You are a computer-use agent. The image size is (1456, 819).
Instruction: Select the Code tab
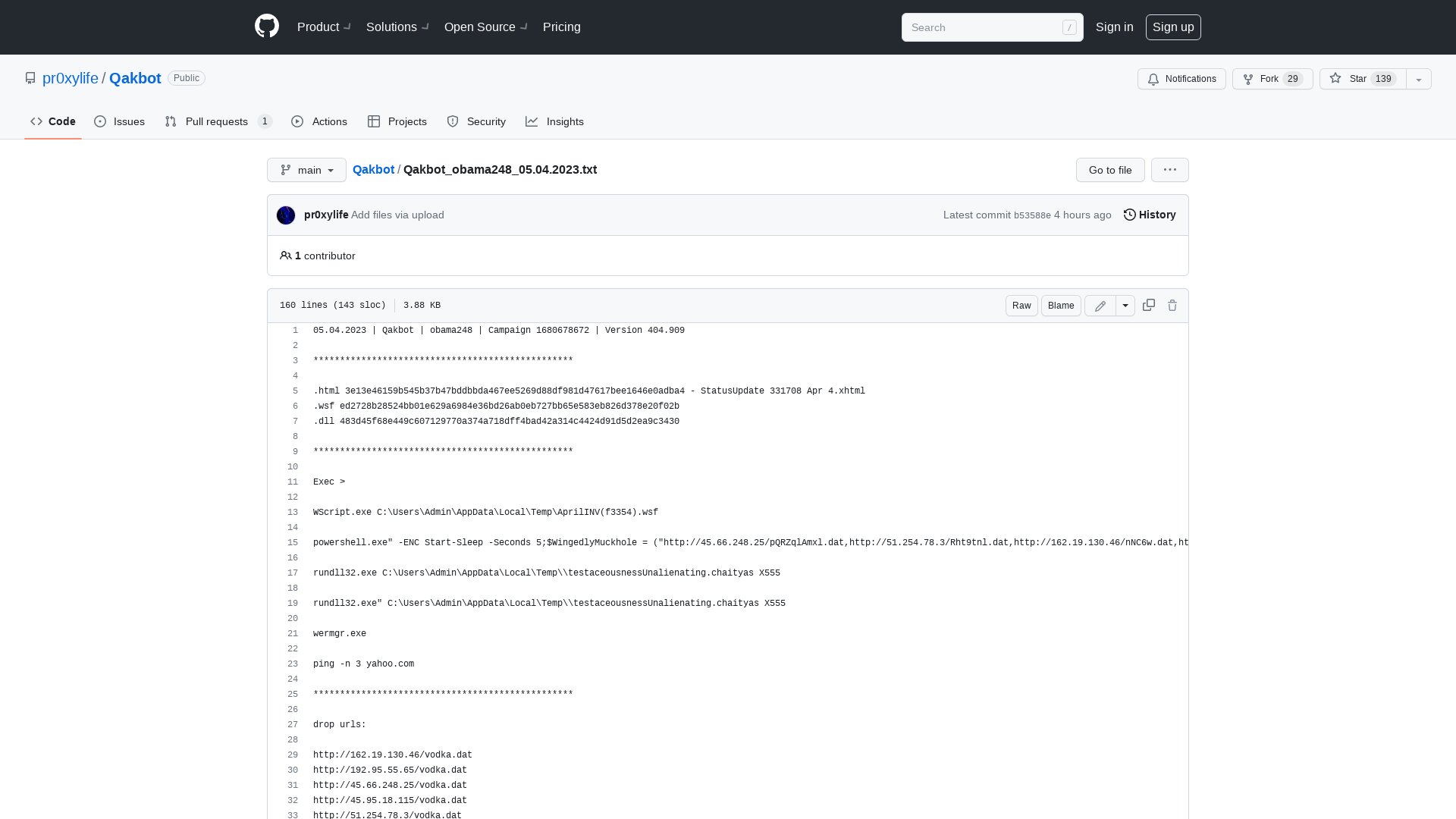coord(53,121)
